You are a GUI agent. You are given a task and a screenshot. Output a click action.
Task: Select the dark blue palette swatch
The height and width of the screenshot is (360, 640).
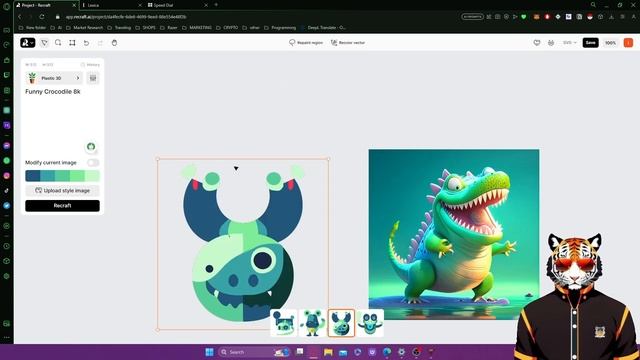33,176
